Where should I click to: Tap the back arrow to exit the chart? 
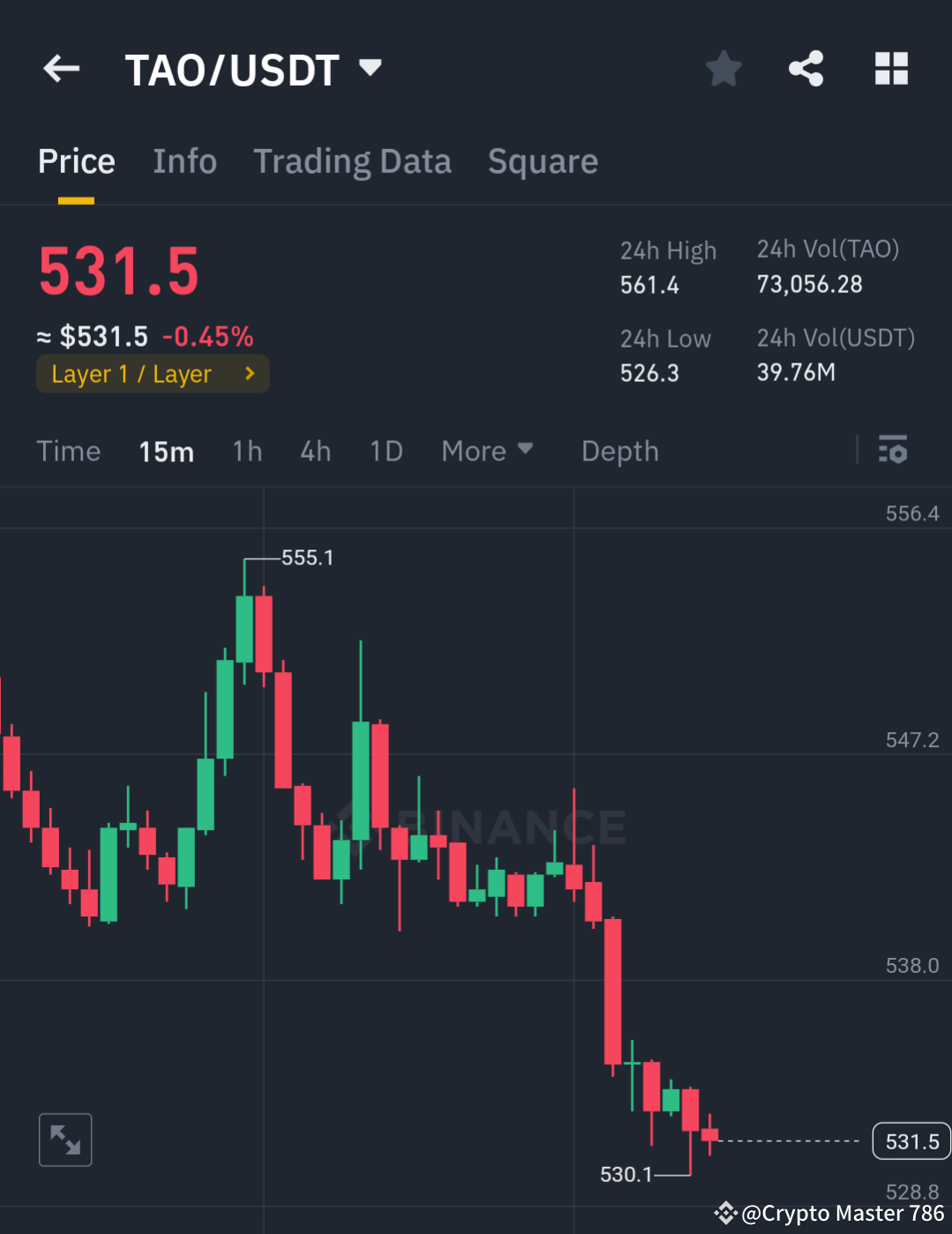coord(60,68)
